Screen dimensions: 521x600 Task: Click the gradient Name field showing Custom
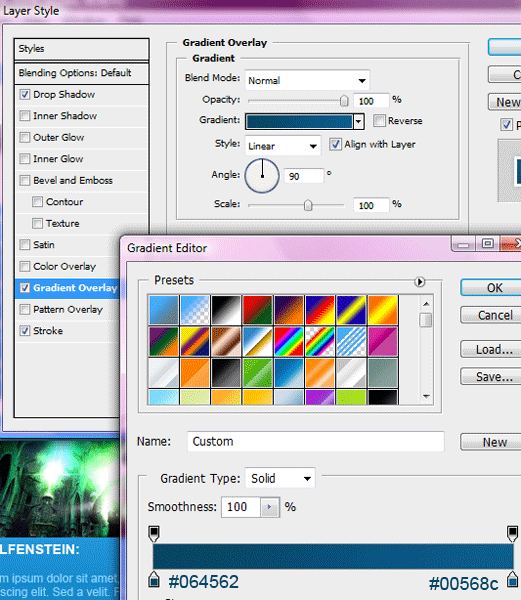[316, 442]
